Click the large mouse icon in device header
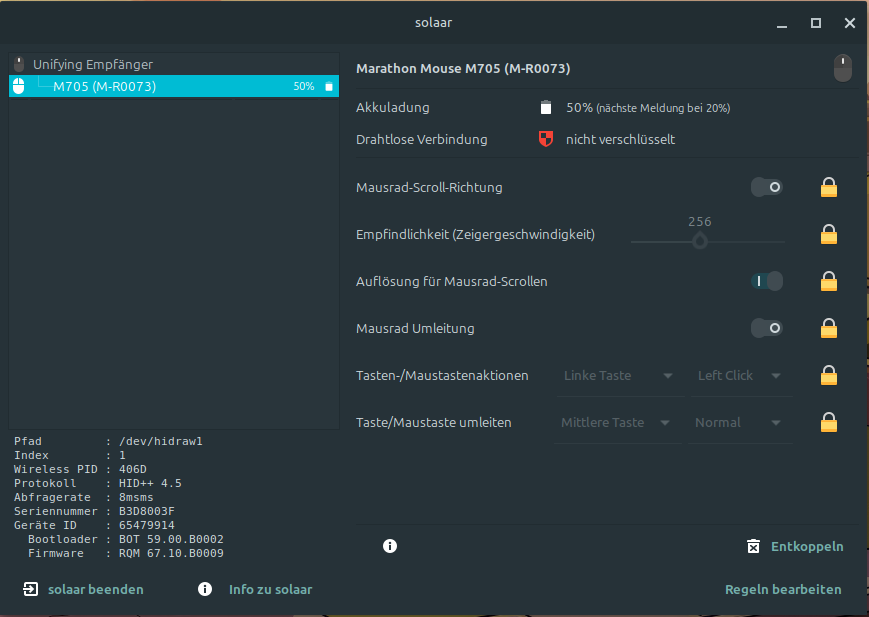Viewport: 869px width, 617px height. pos(842,68)
